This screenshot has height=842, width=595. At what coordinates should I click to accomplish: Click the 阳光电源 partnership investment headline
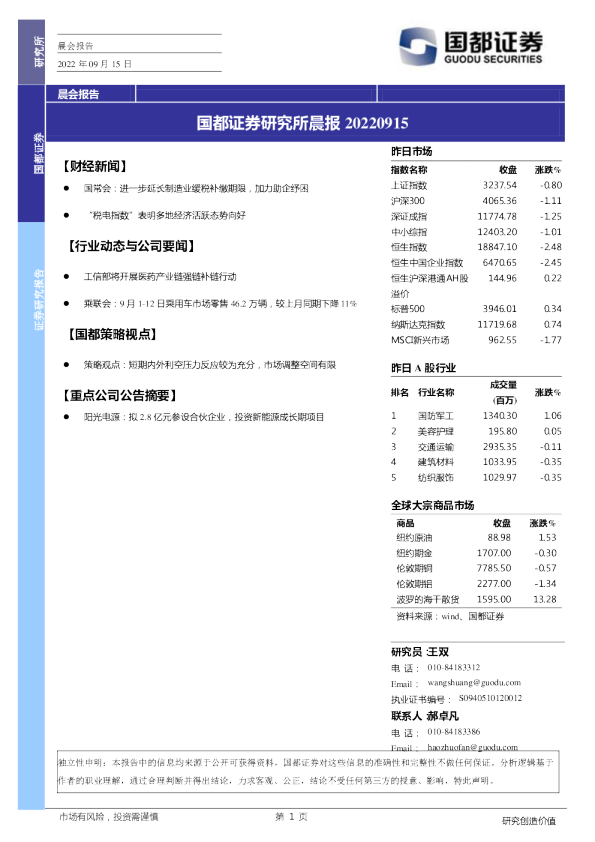point(204,417)
